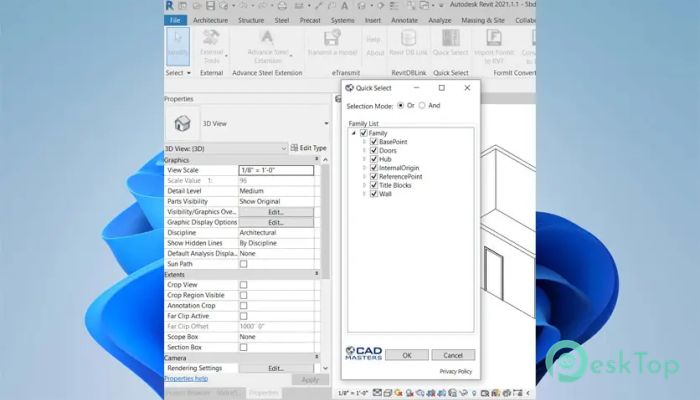
Task: Uncheck the Hub checkbox
Action: 374,159
